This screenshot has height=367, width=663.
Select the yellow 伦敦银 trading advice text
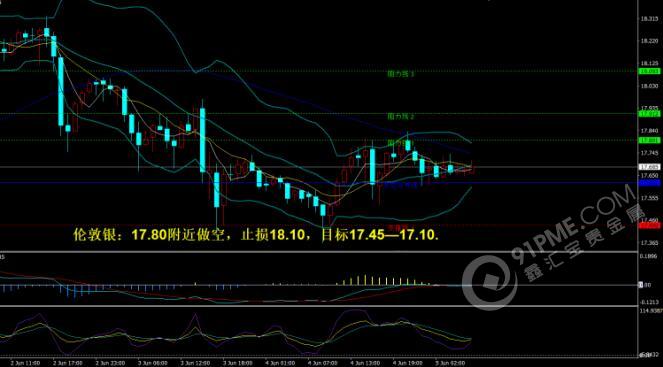click(x=256, y=235)
